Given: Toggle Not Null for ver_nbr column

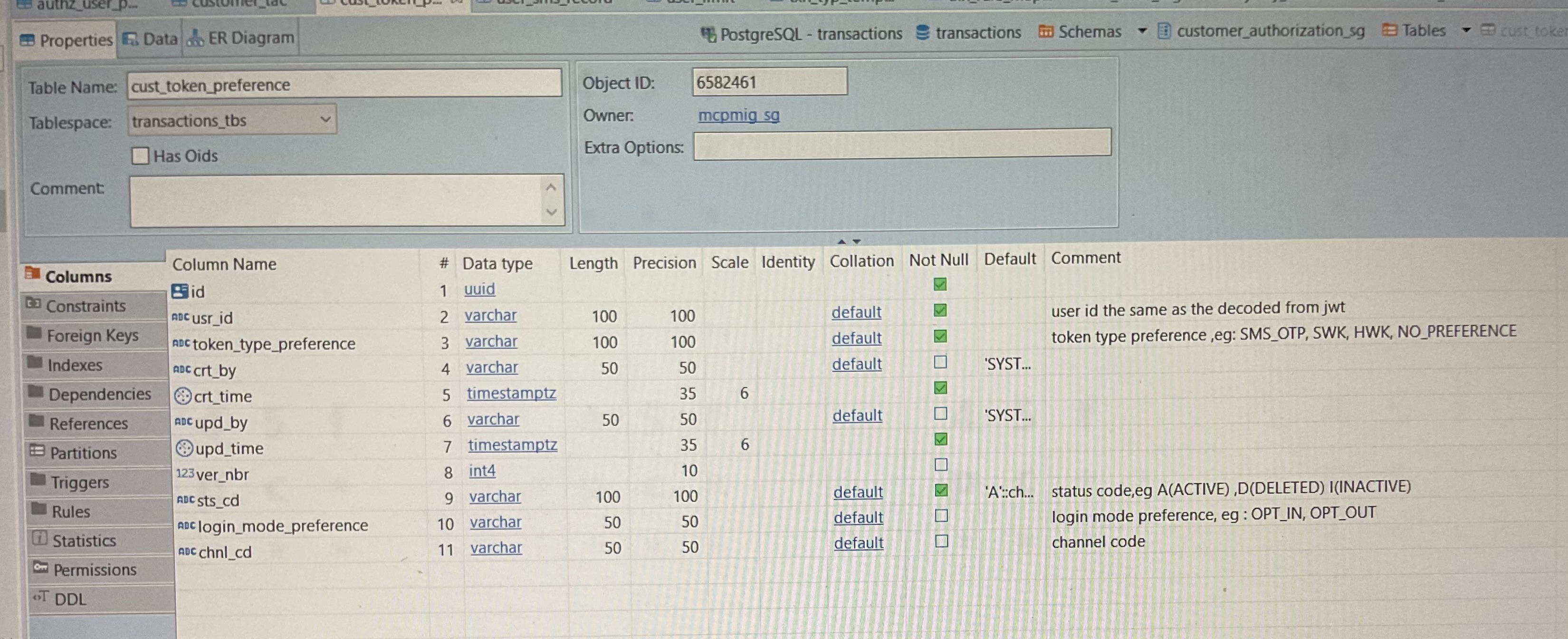Looking at the screenshot, I should point(941,465).
